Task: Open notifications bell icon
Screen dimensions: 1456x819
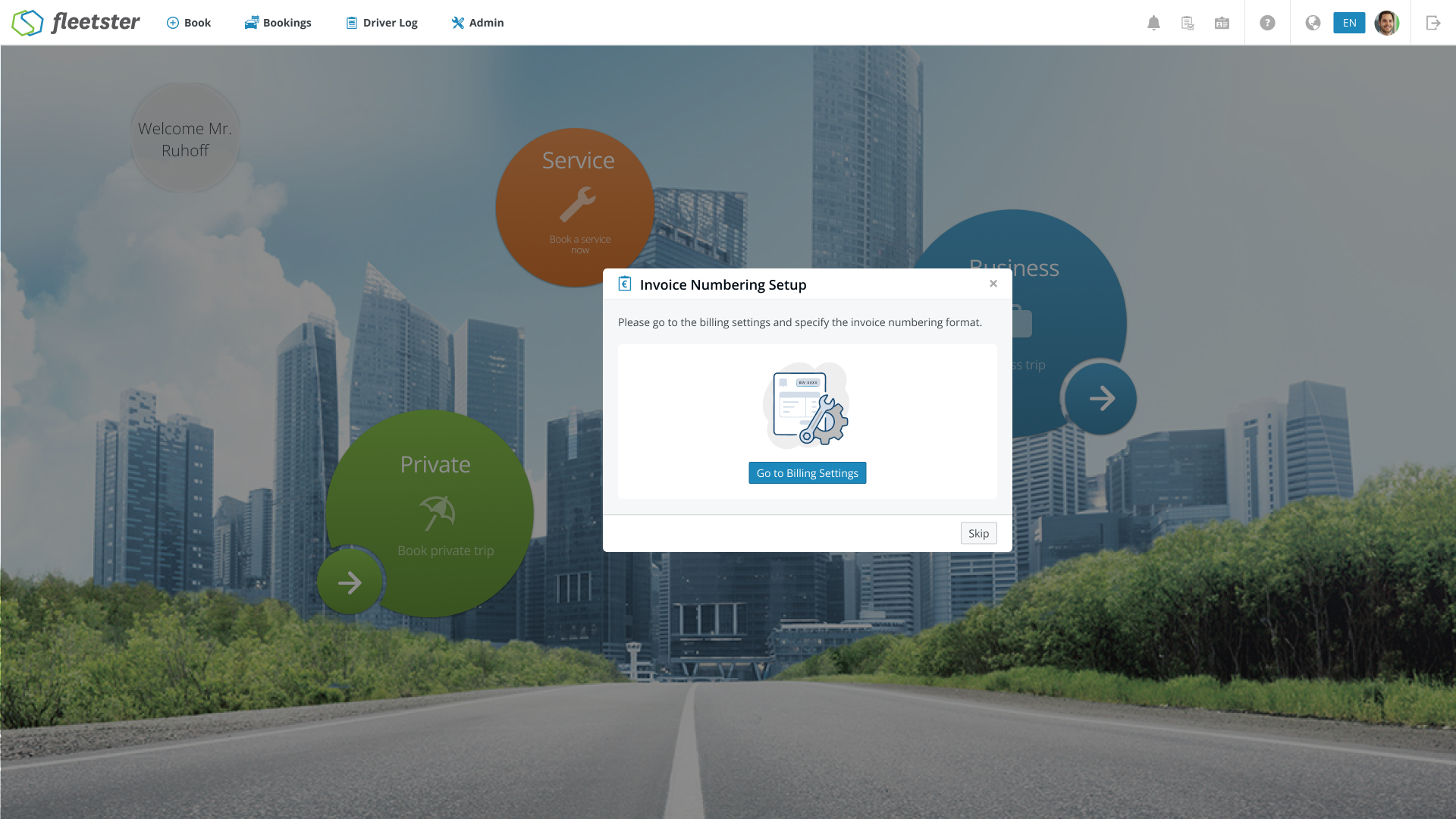Action: pyautogui.click(x=1153, y=23)
